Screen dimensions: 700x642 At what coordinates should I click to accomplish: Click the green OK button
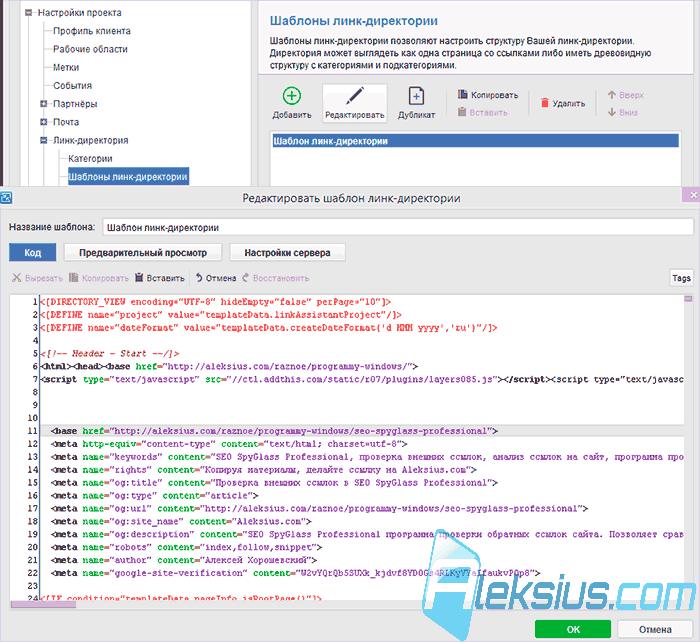pos(573,629)
